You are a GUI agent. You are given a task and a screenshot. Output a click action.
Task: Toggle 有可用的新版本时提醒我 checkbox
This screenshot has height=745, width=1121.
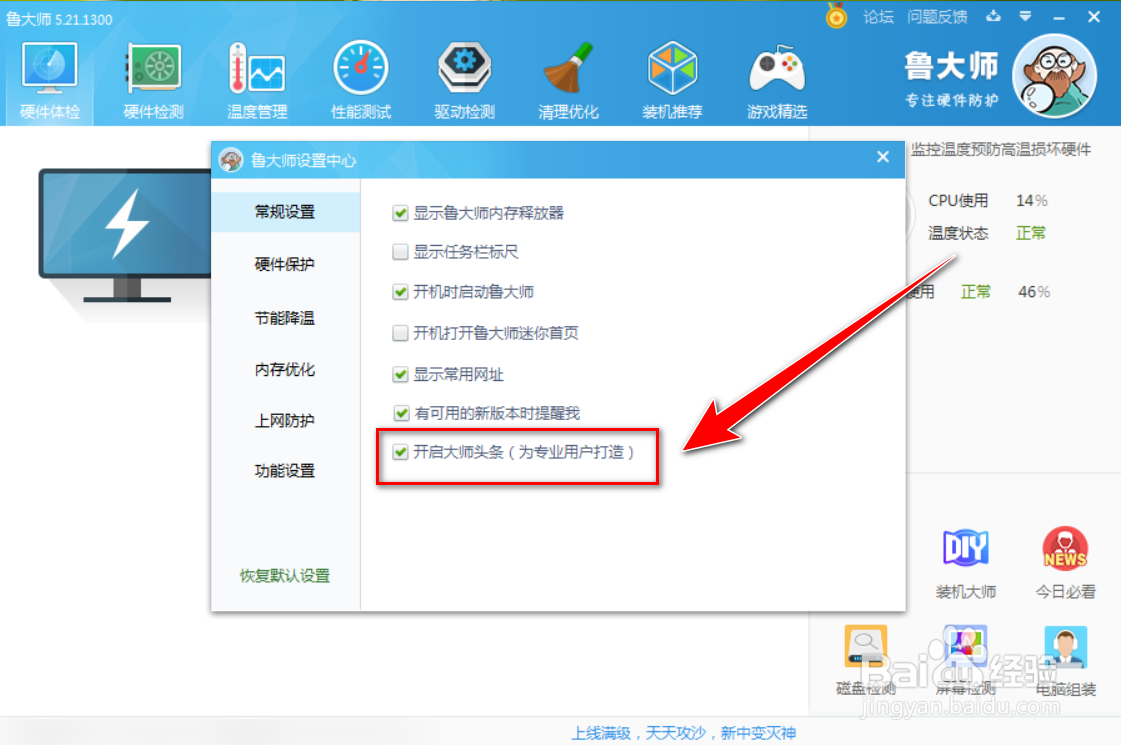pyautogui.click(x=400, y=413)
